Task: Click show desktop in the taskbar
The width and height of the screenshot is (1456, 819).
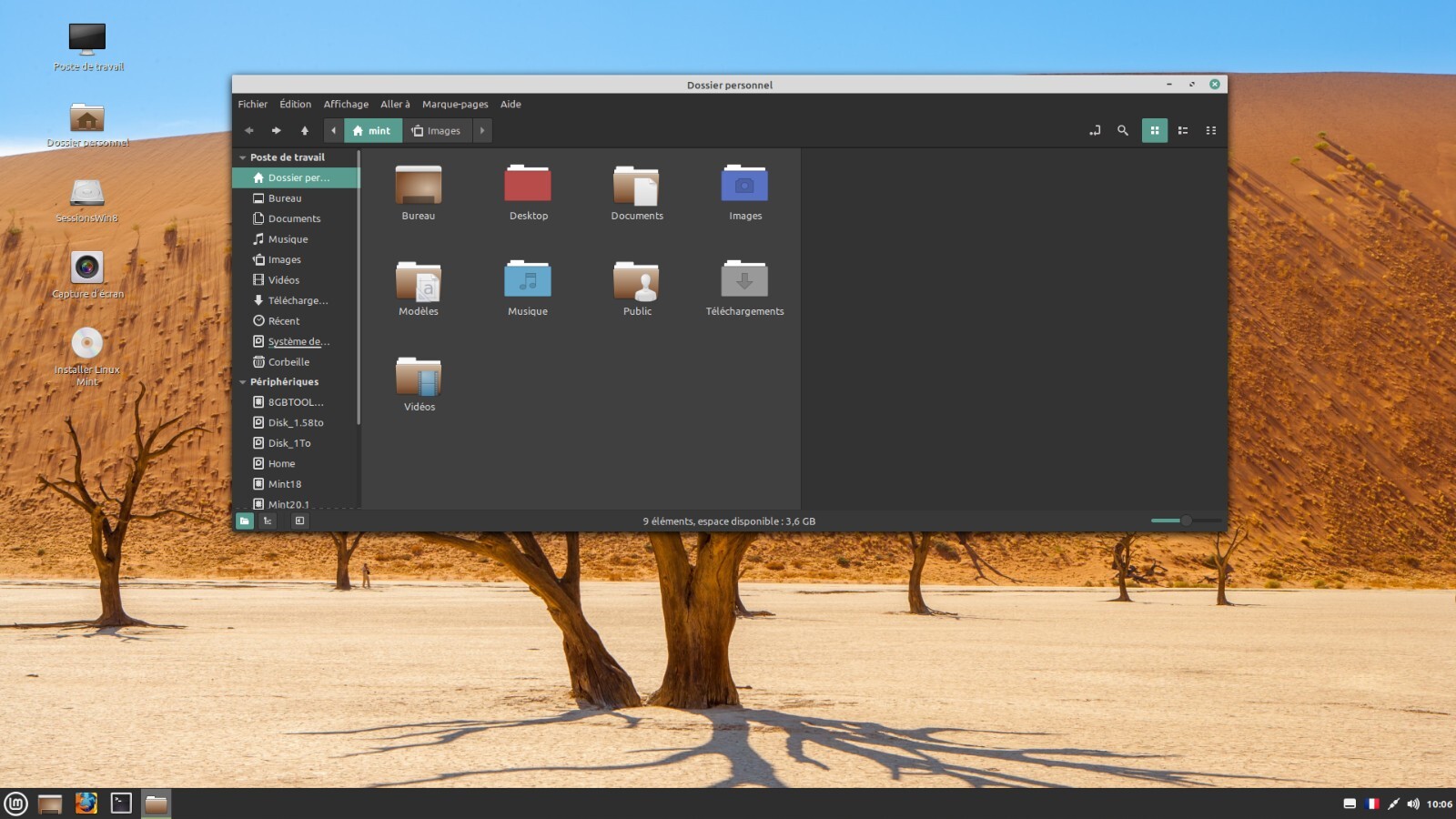Action: click(x=50, y=804)
